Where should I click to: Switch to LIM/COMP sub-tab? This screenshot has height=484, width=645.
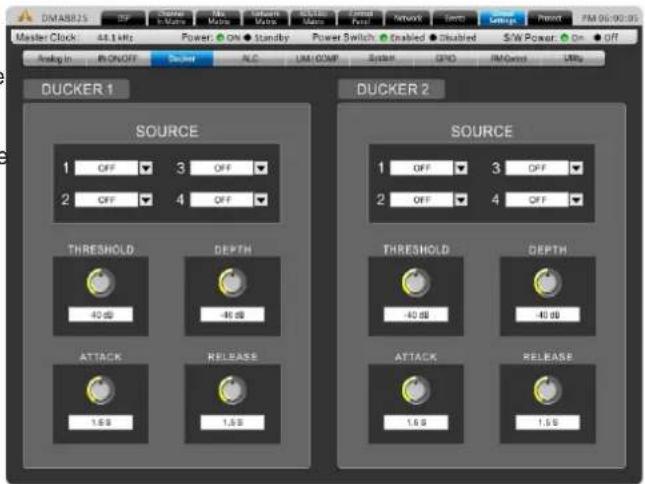[317, 59]
